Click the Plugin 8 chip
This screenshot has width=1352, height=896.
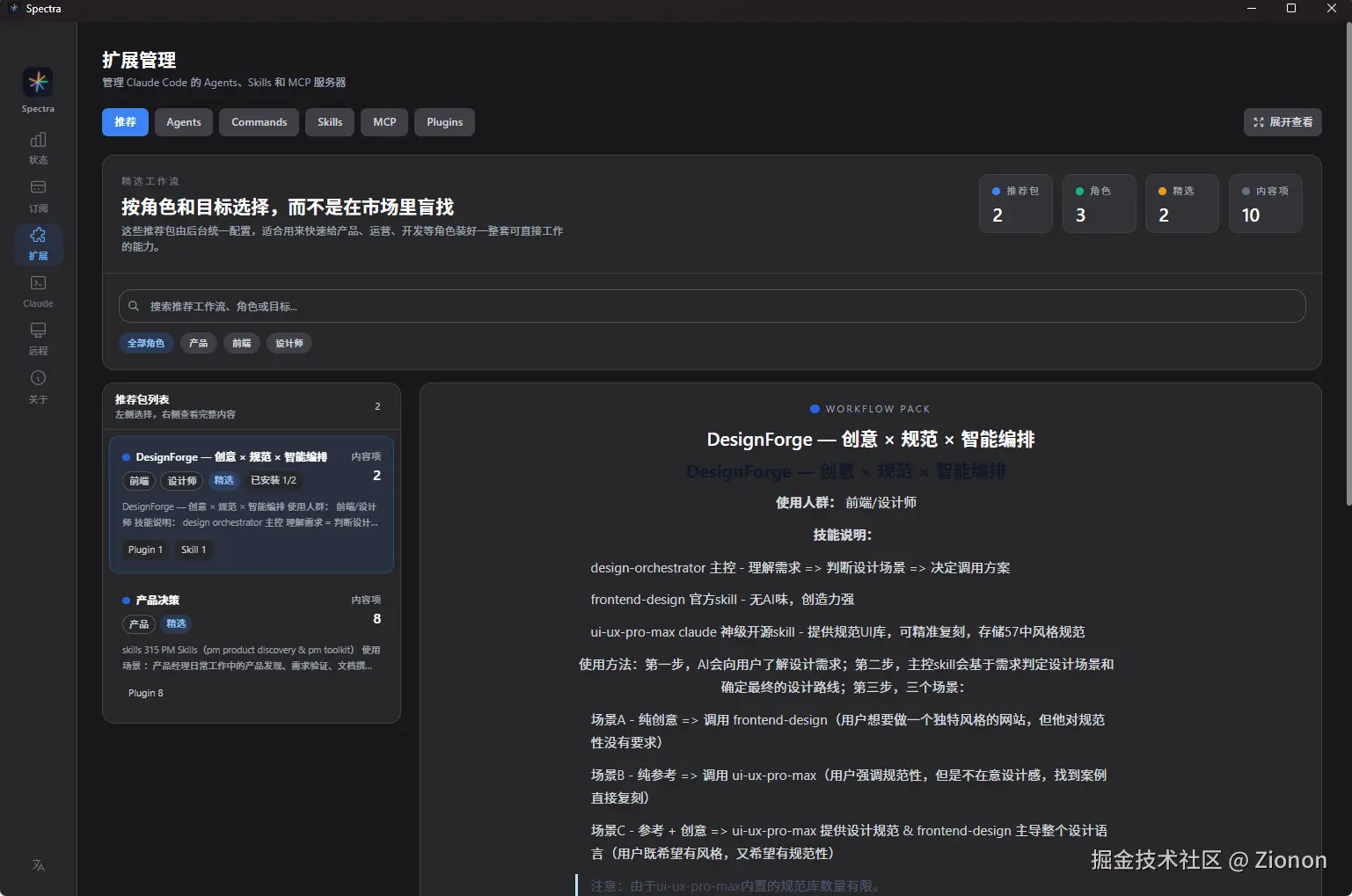[x=146, y=693]
